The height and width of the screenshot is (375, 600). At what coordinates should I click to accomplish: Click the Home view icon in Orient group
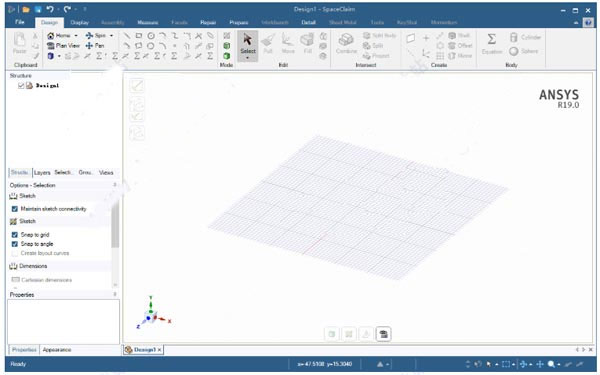click(51, 36)
